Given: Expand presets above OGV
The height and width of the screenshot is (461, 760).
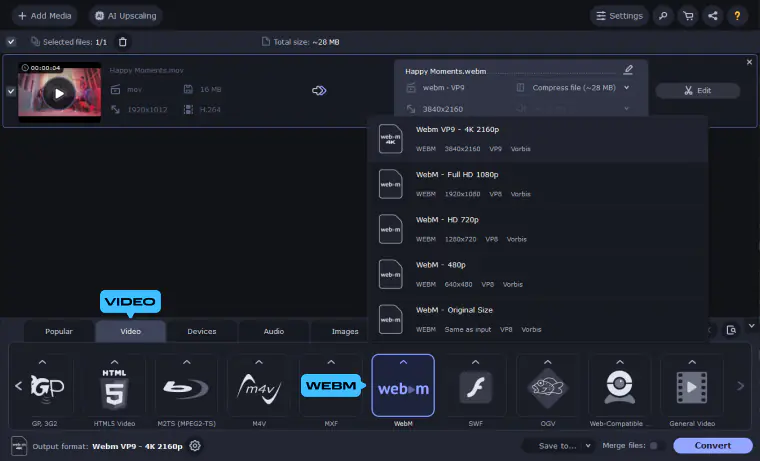Looking at the screenshot, I should tap(548, 362).
